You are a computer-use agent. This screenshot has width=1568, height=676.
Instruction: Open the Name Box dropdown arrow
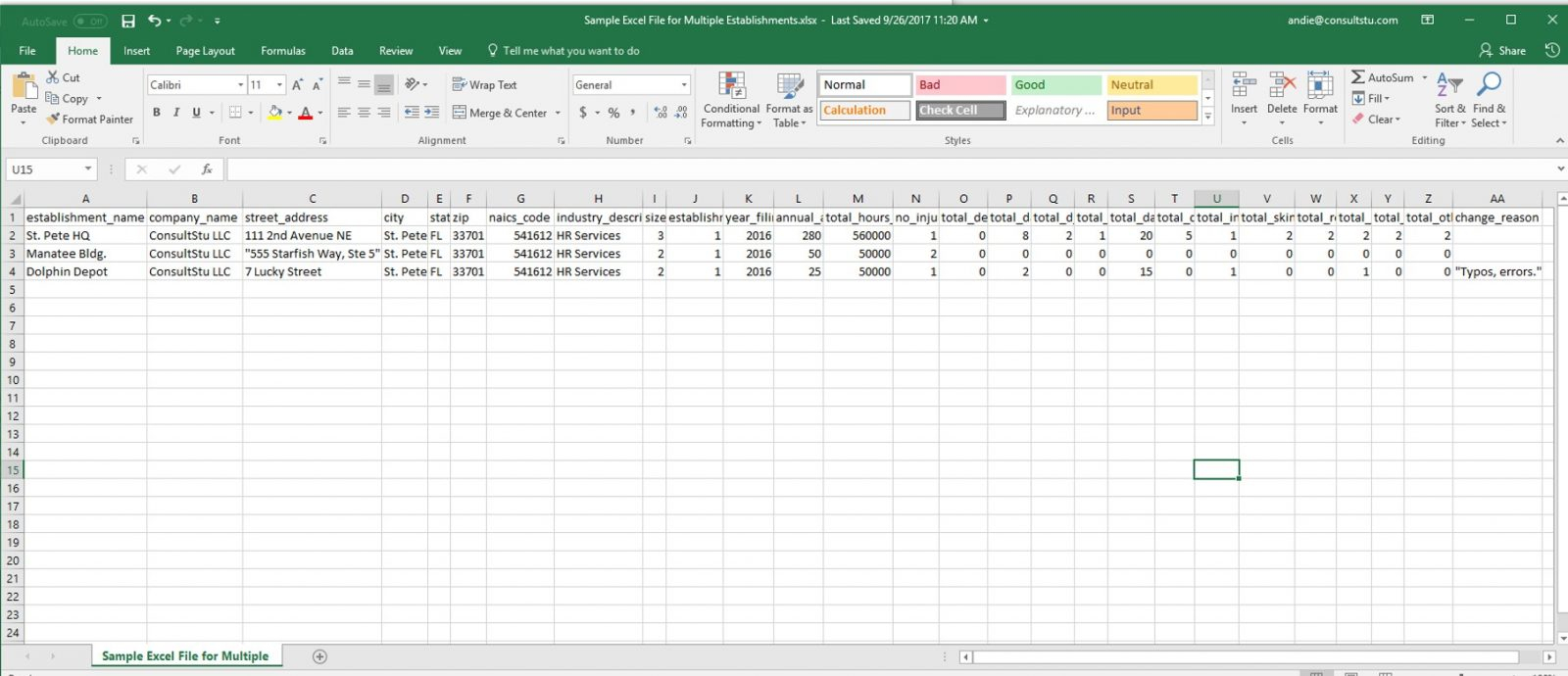coord(88,169)
